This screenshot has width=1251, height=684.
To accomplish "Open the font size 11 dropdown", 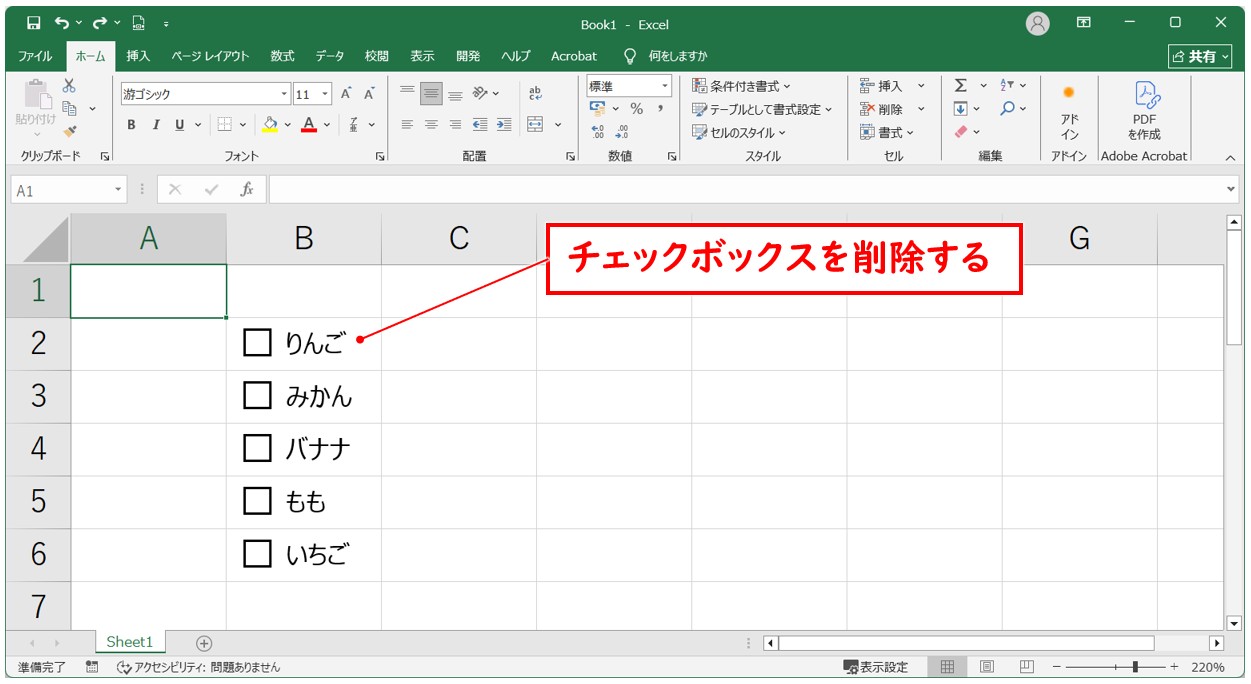I will pyautogui.click(x=327, y=94).
